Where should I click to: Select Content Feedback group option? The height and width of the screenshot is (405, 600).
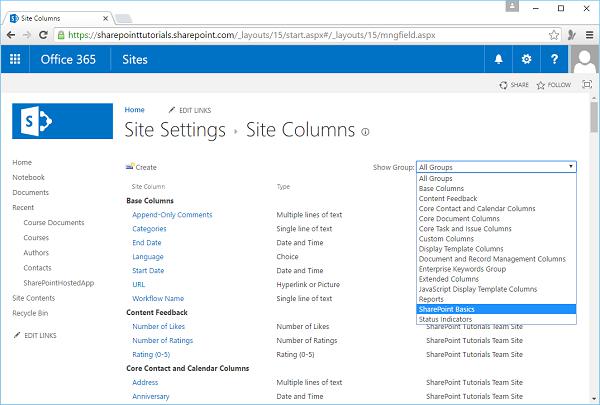click(x=496, y=198)
